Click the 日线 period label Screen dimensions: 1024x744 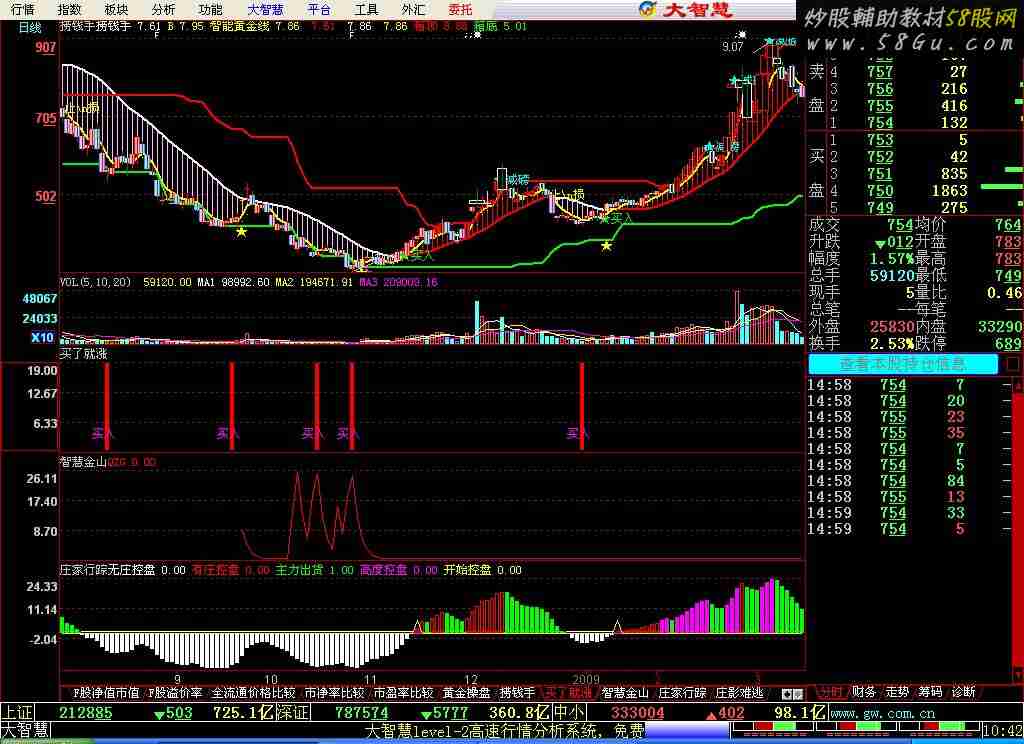click(x=30, y=27)
